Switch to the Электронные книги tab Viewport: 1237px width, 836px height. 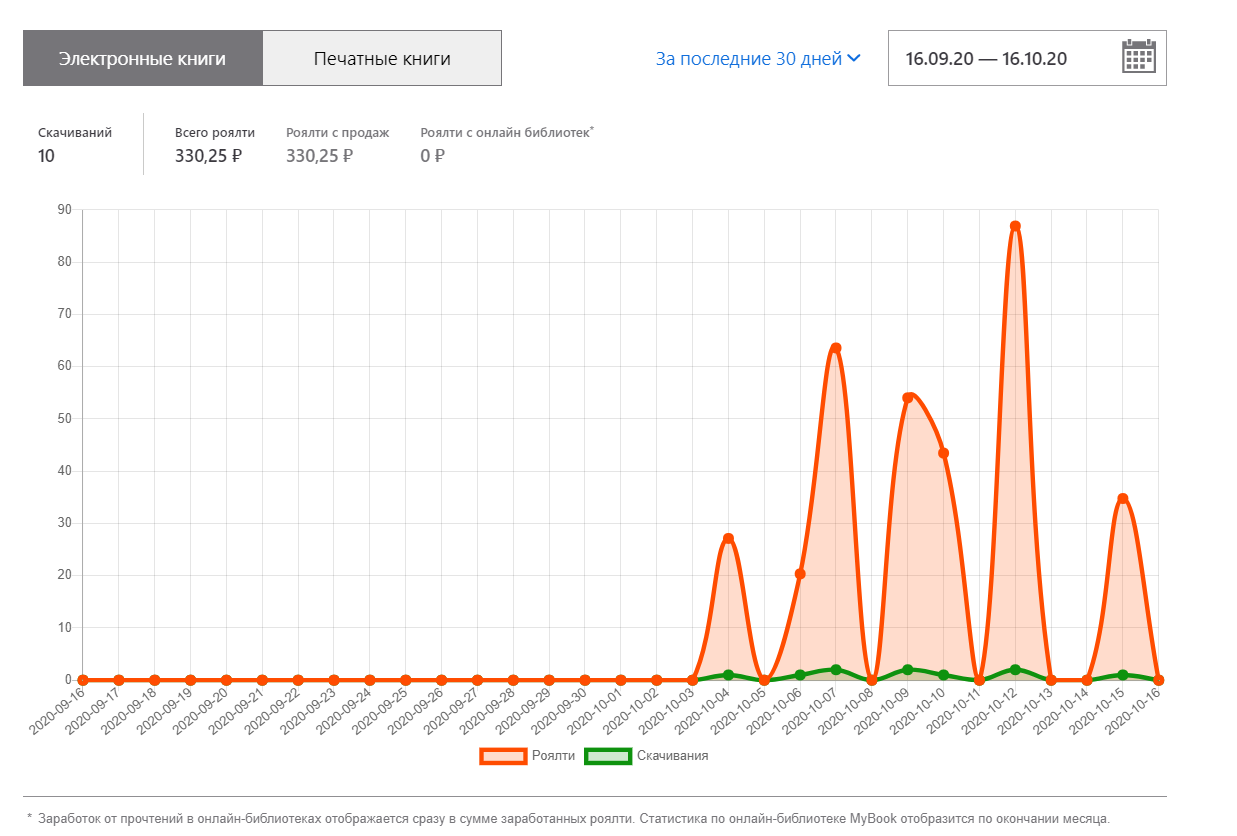(x=142, y=58)
